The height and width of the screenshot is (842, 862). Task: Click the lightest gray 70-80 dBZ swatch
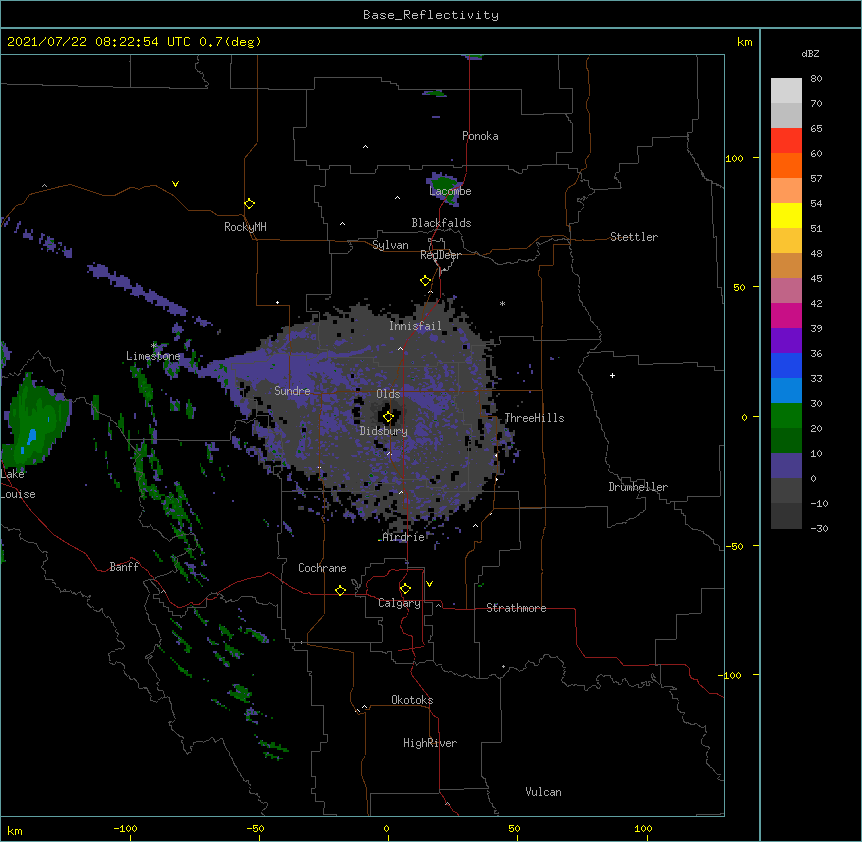(x=786, y=91)
